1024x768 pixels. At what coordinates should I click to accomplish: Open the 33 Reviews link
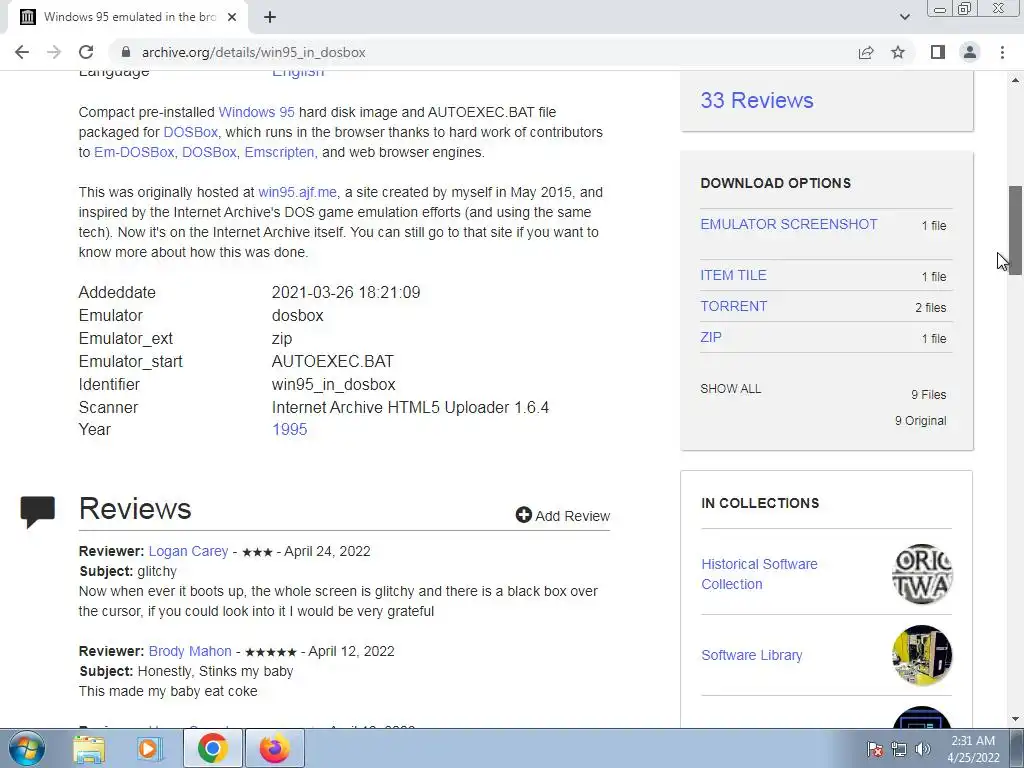pyautogui.click(x=757, y=101)
